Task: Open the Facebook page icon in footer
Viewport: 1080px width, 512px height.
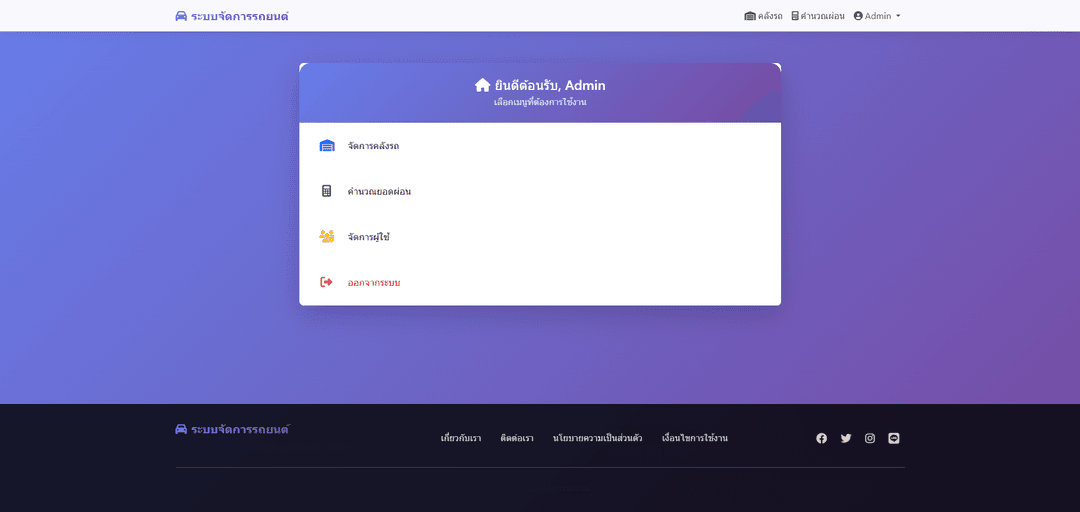Action: pos(822,438)
